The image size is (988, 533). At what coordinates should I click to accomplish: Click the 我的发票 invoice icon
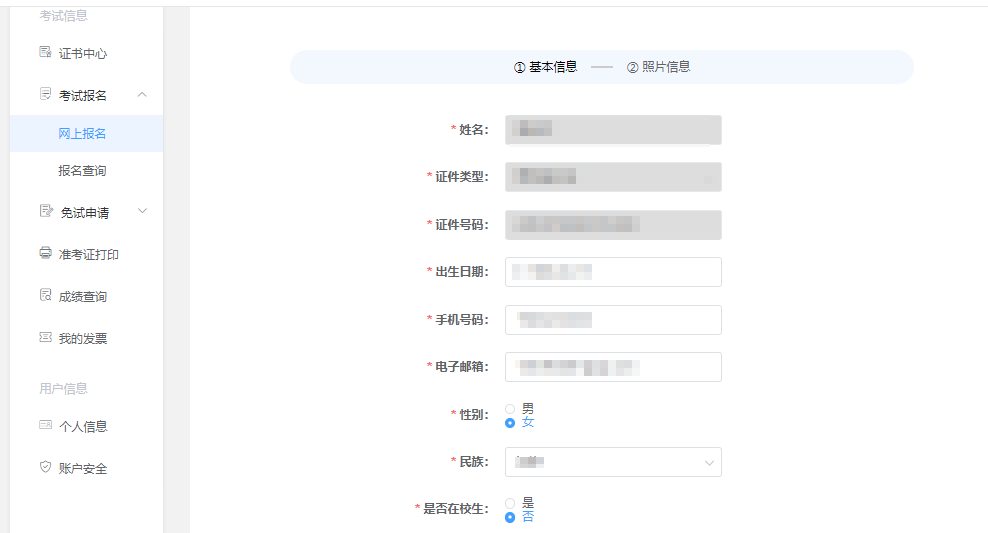[45, 338]
